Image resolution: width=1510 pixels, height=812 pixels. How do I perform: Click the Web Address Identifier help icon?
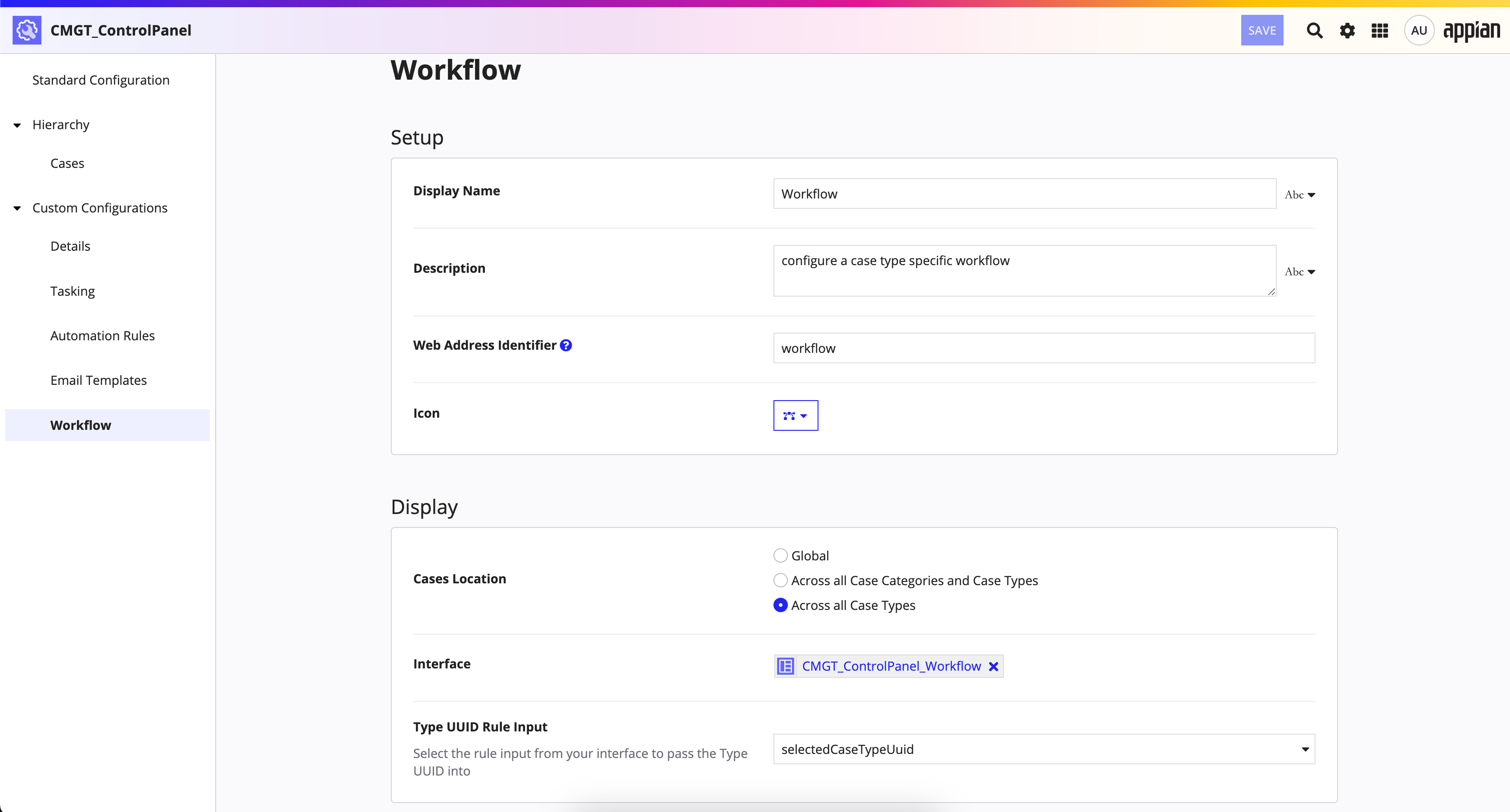pyautogui.click(x=565, y=345)
